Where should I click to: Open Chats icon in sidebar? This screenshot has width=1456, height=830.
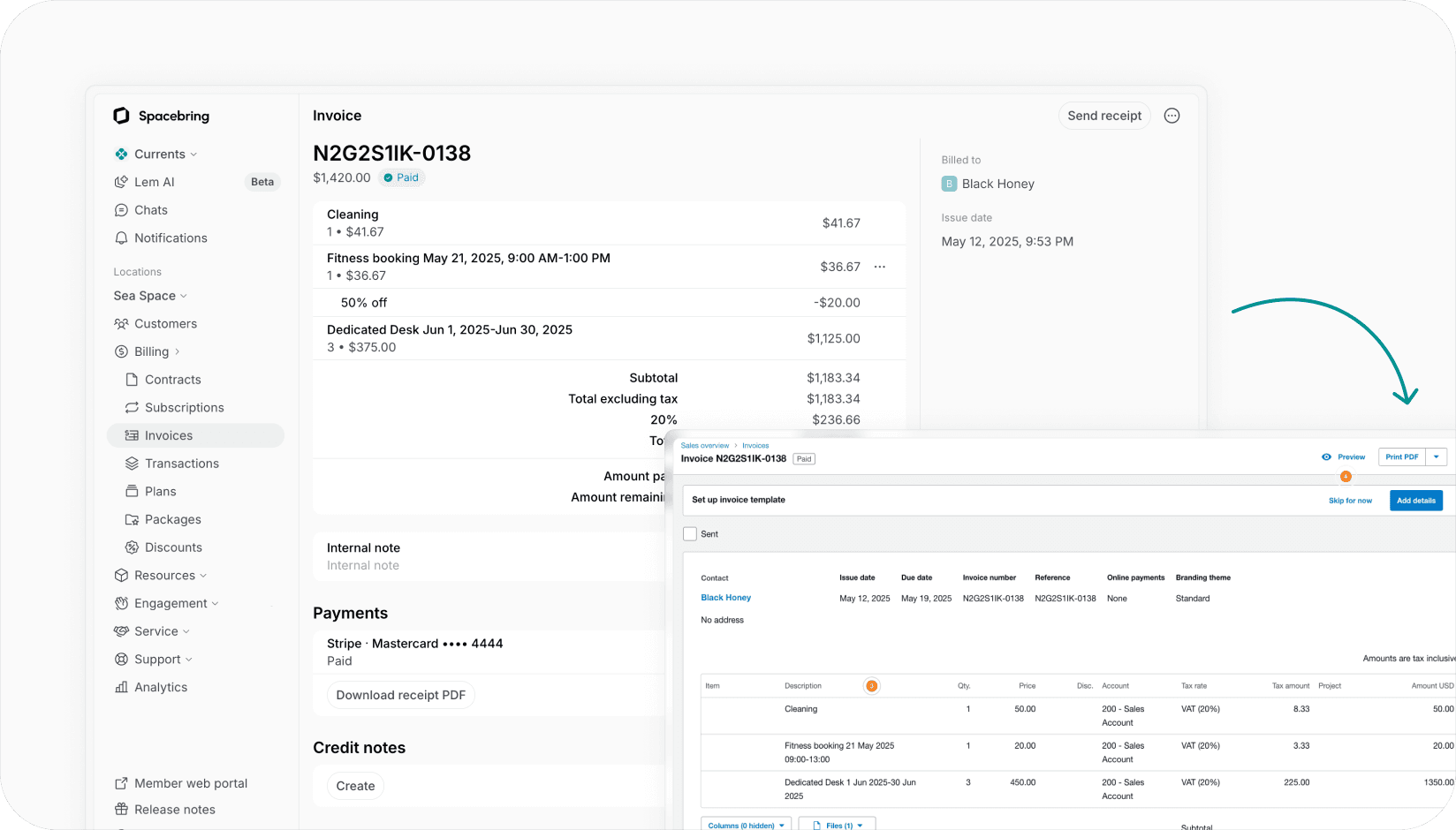tap(121, 210)
